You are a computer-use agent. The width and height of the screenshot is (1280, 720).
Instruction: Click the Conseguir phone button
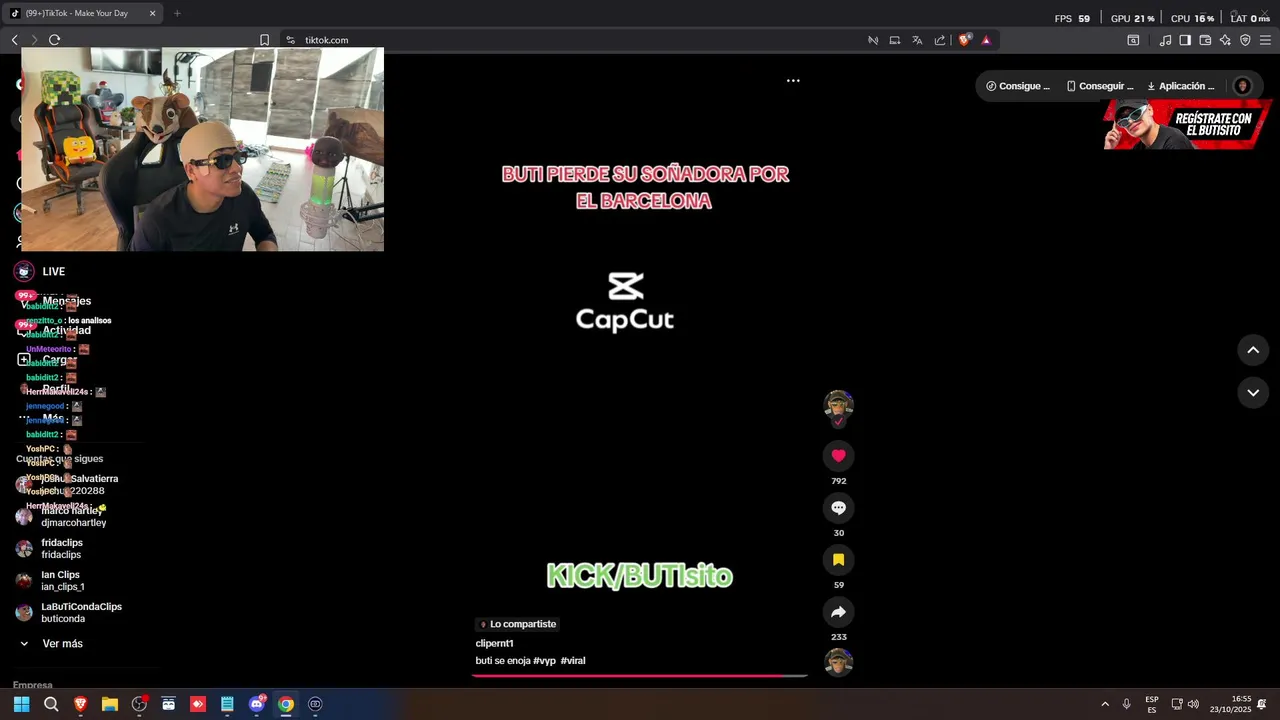coord(1100,86)
